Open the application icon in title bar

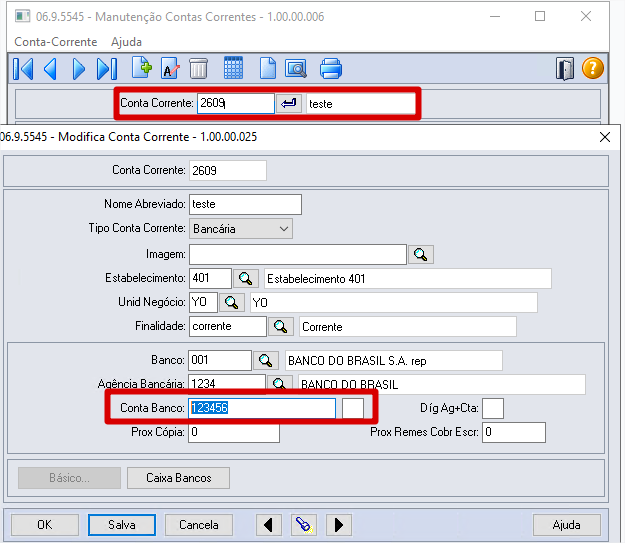pyautogui.click(x=22, y=16)
